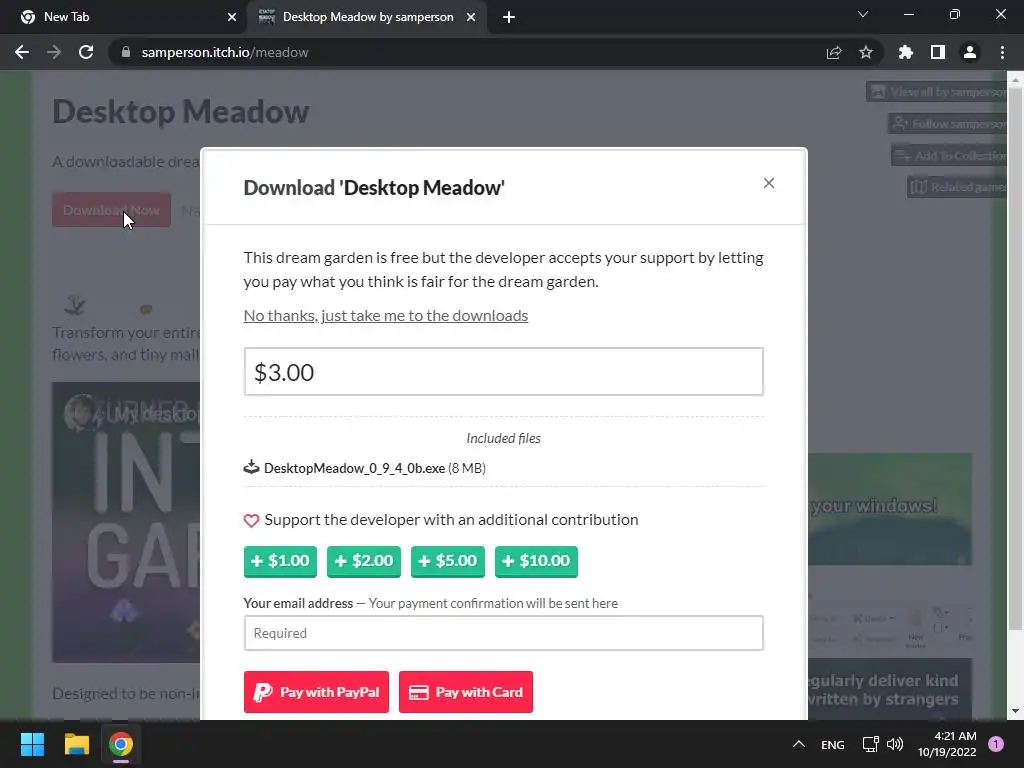Choose Pay with Card
The image size is (1024, 768).
pyautogui.click(x=466, y=692)
